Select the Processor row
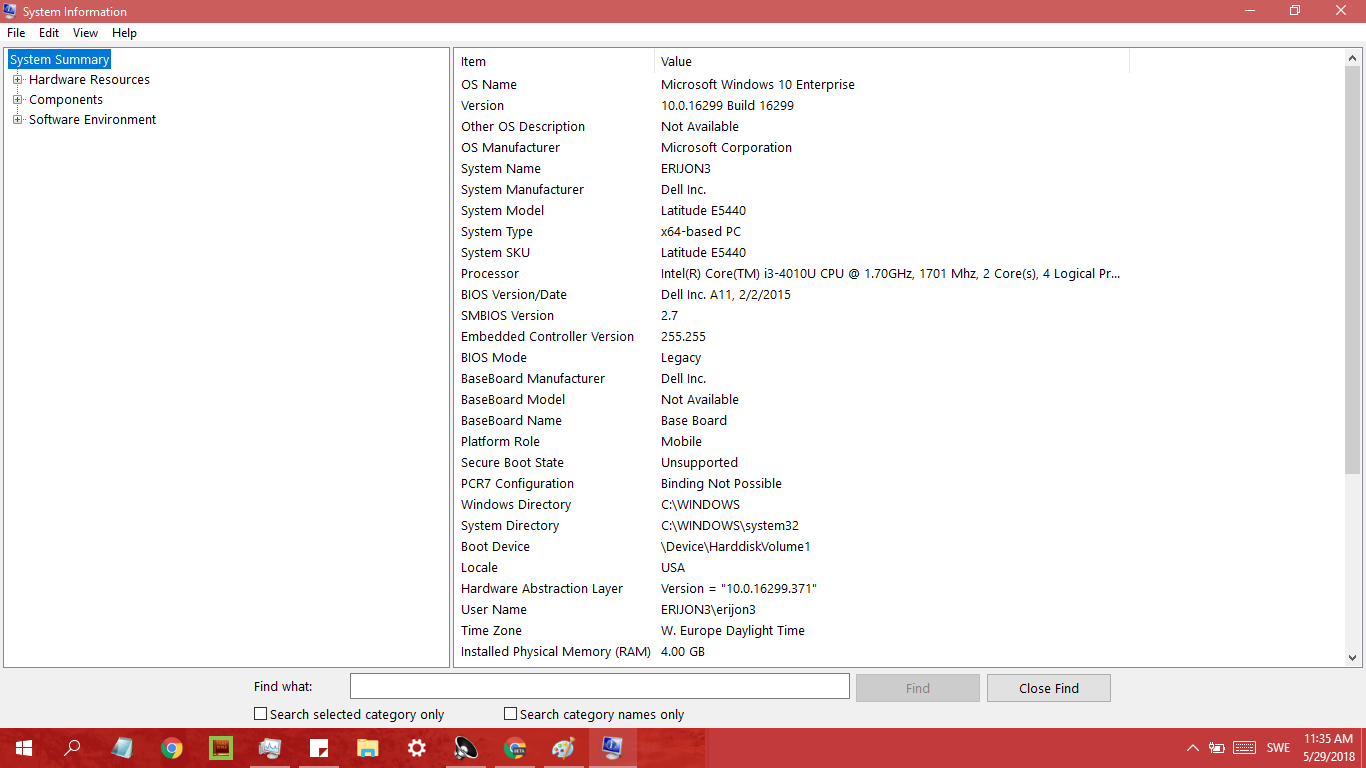 coord(792,274)
